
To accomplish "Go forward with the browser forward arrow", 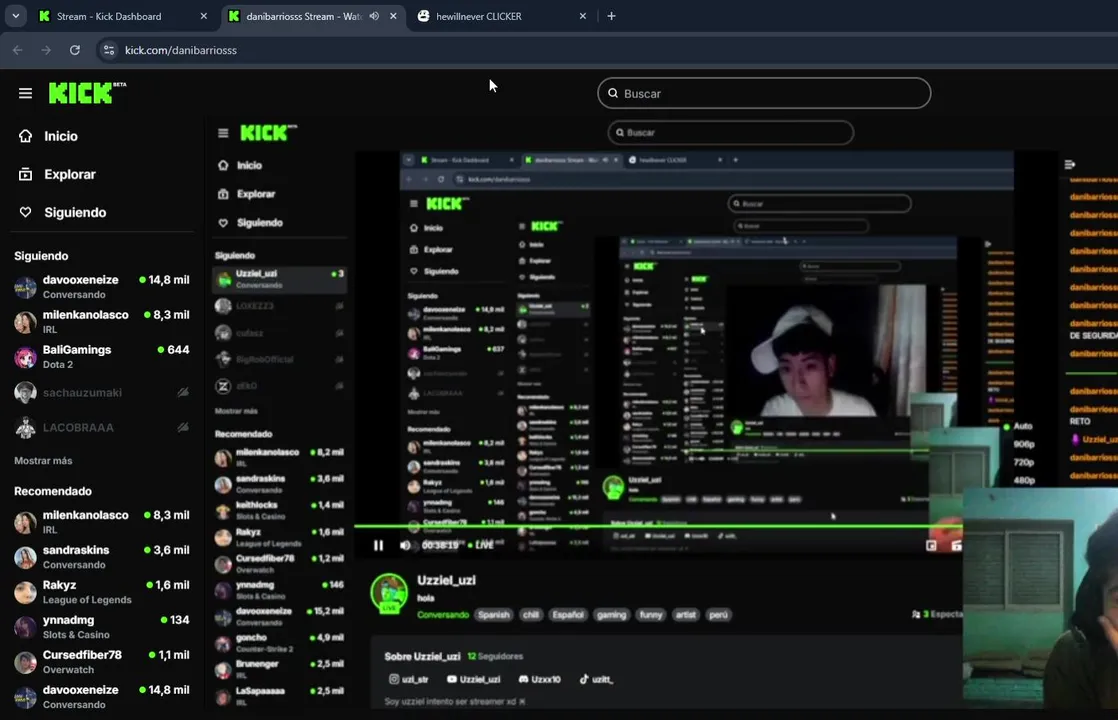I will 46,50.
